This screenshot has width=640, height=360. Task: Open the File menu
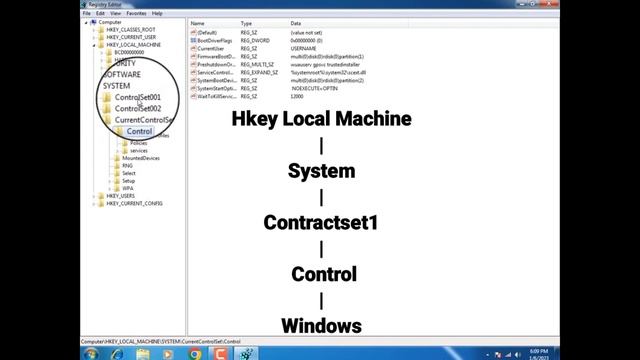pyautogui.click(x=87, y=13)
